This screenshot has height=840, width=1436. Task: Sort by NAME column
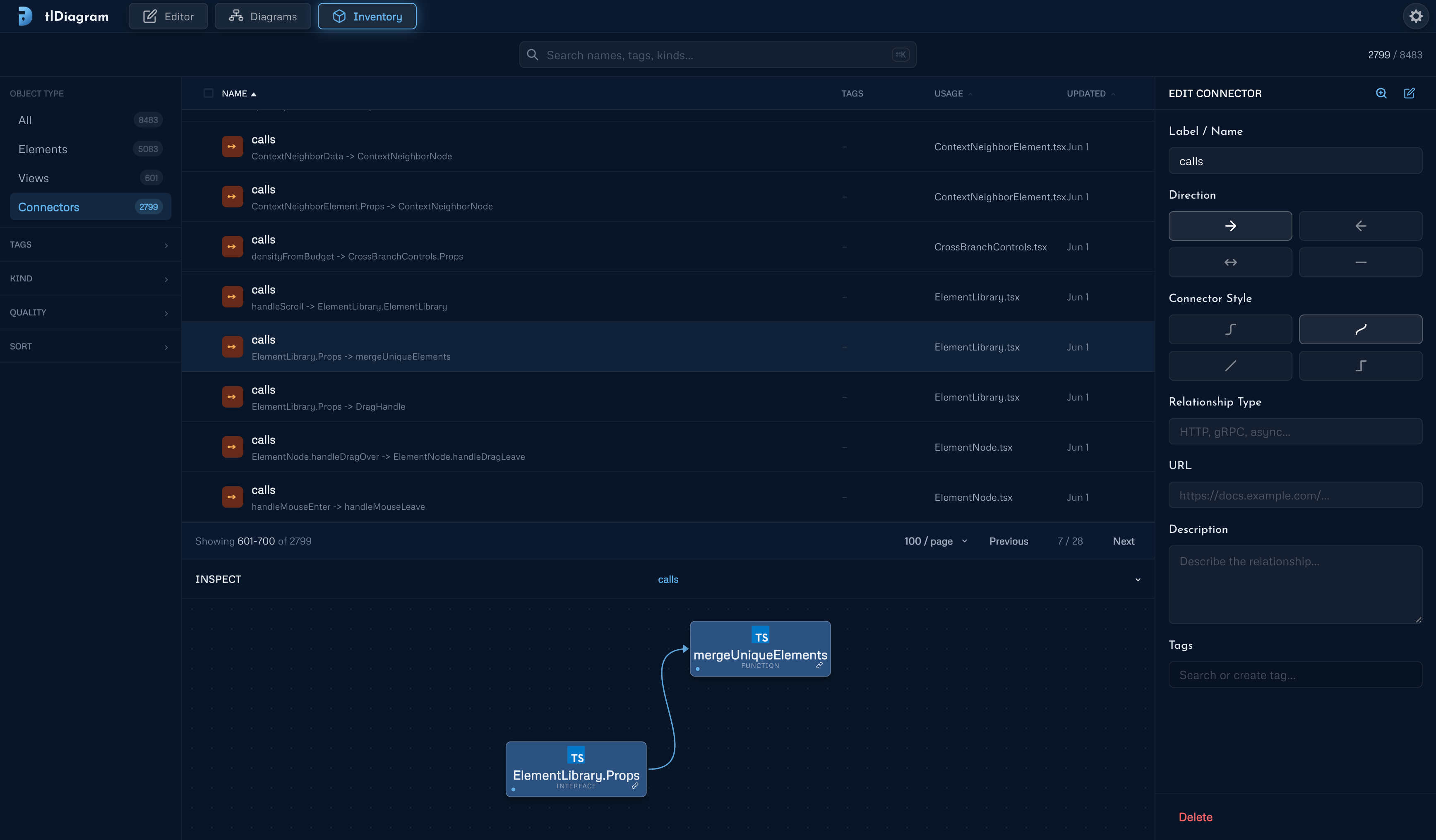[239, 94]
